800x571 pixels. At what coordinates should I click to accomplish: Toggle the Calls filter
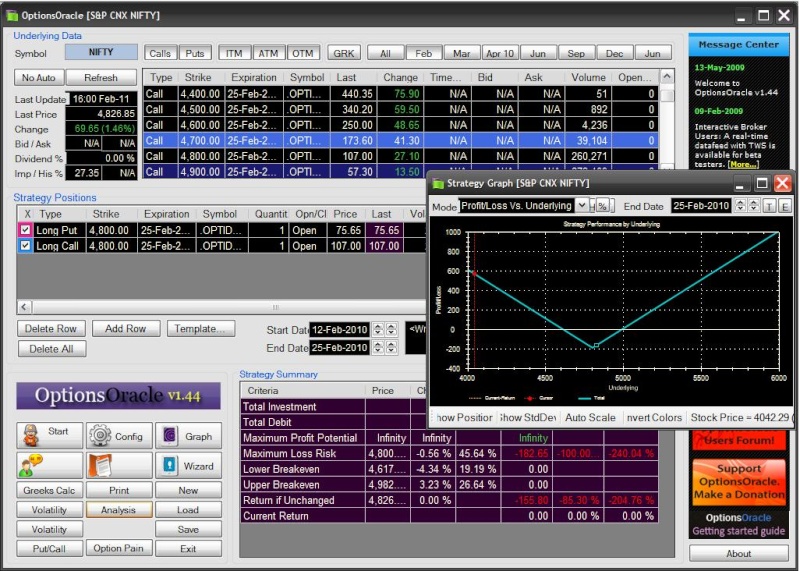click(160, 53)
